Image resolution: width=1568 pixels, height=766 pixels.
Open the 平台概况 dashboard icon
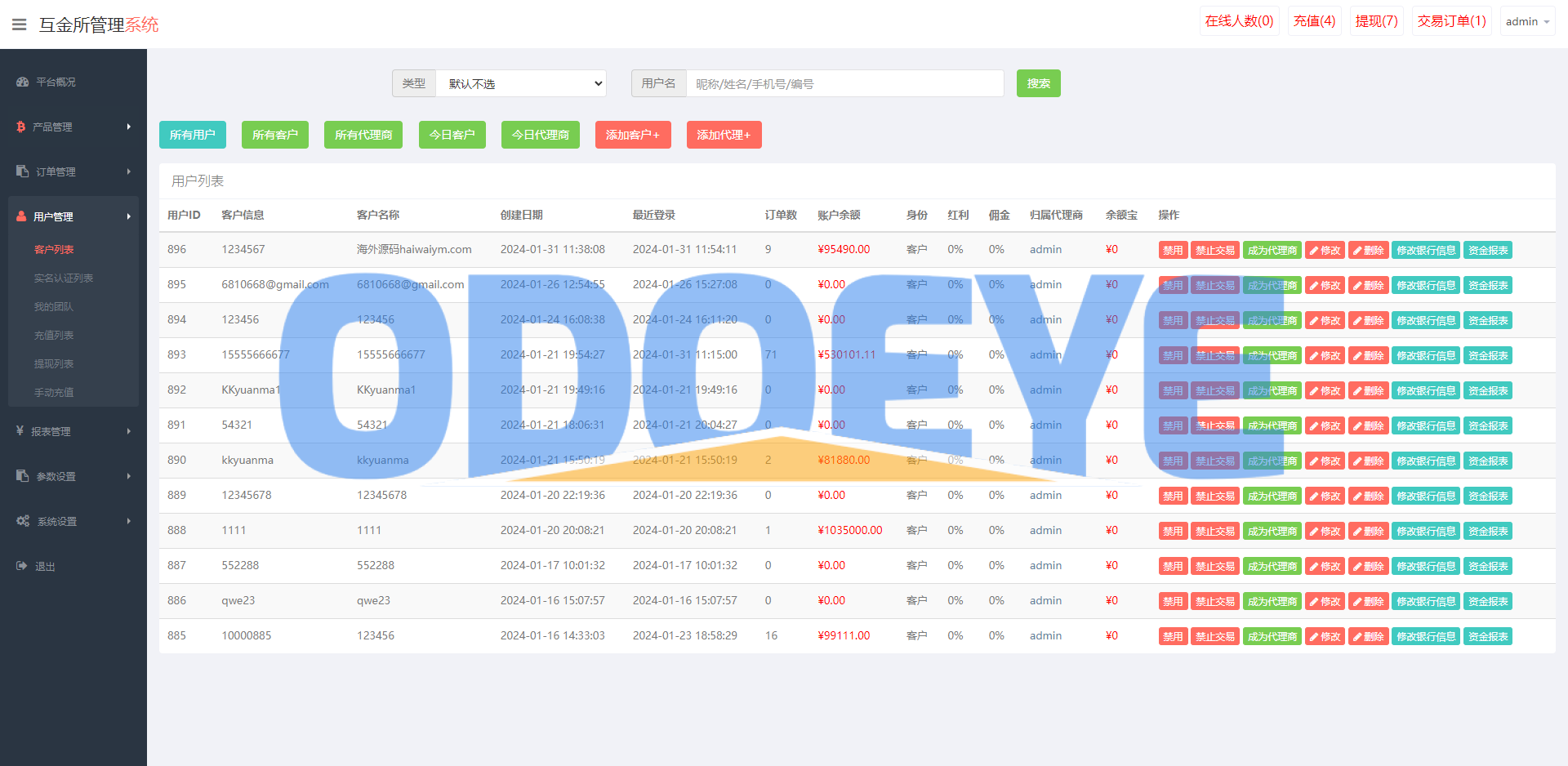(23, 82)
